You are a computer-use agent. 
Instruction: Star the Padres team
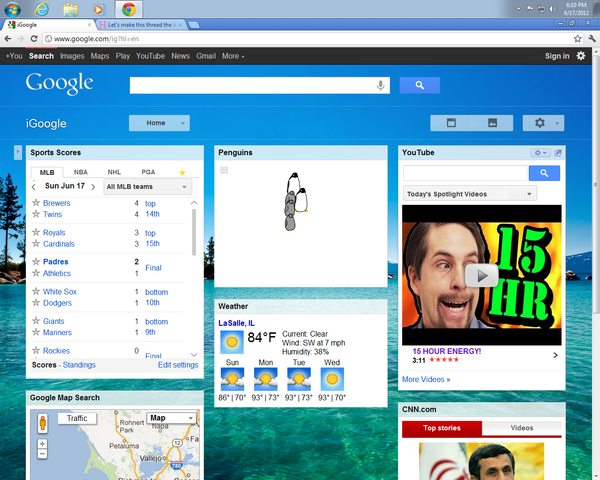pos(36,261)
